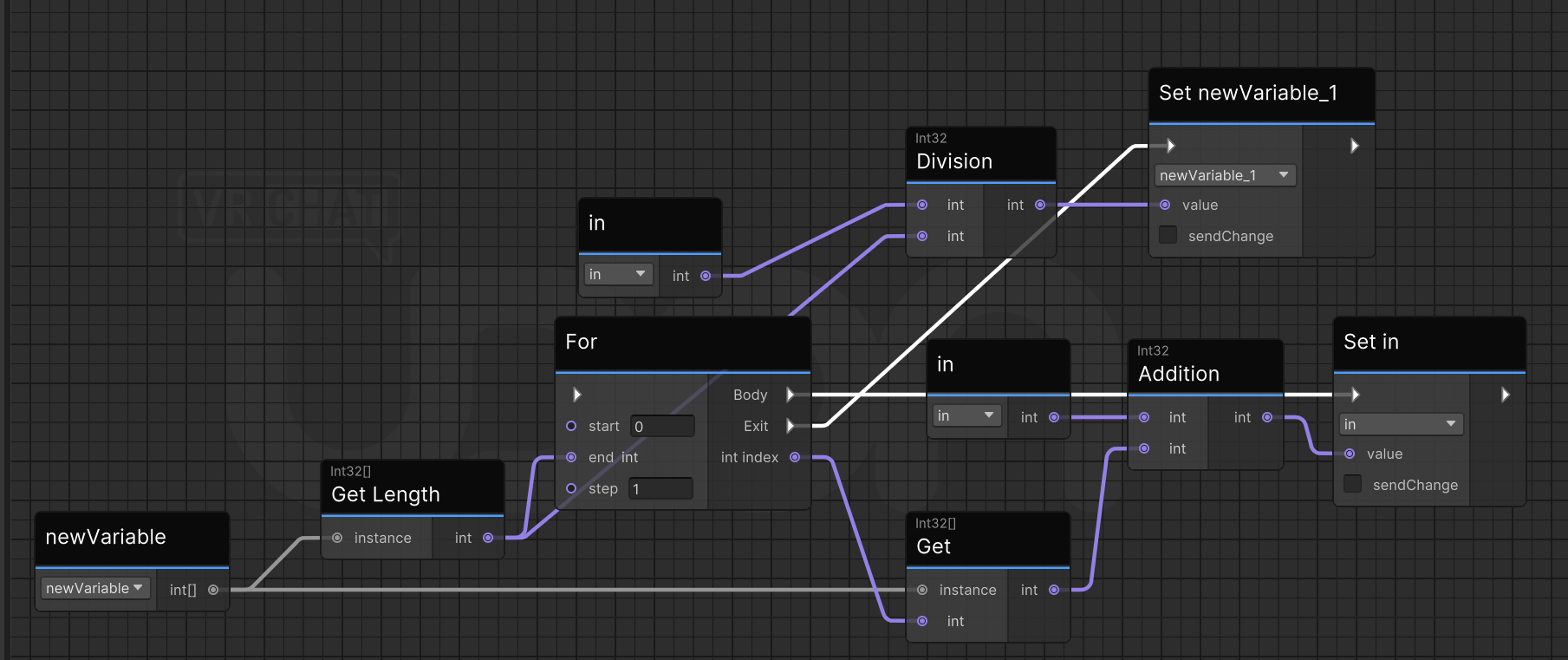The height and width of the screenshot is (660, 1568).
Task: Click the flow output arrow on Set in node
Action: (x=1506, y=395)
